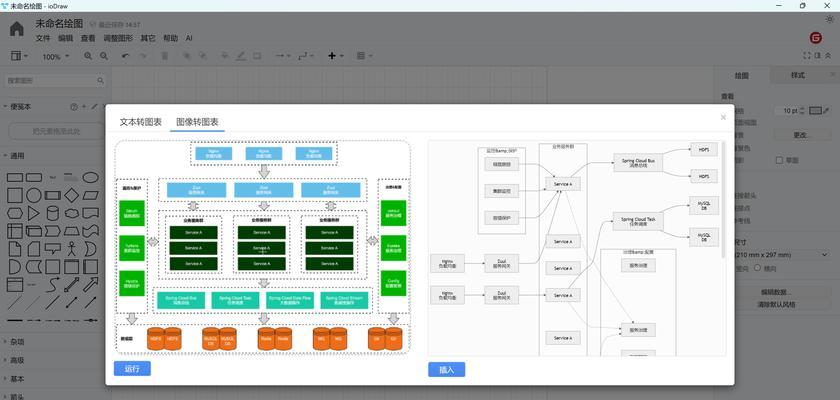The image size is (840, 400).
Task: Open the 100% zoom dropdown
Action: [x=56, y=56]
